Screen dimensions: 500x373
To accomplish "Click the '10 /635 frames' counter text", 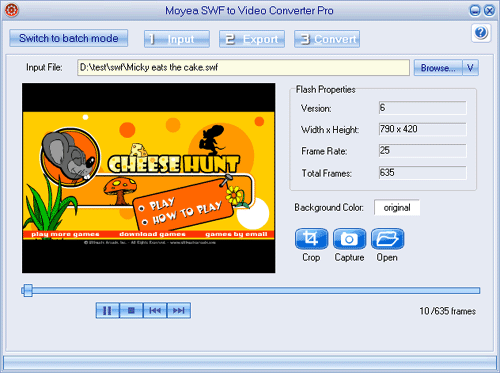I will 447,311.
